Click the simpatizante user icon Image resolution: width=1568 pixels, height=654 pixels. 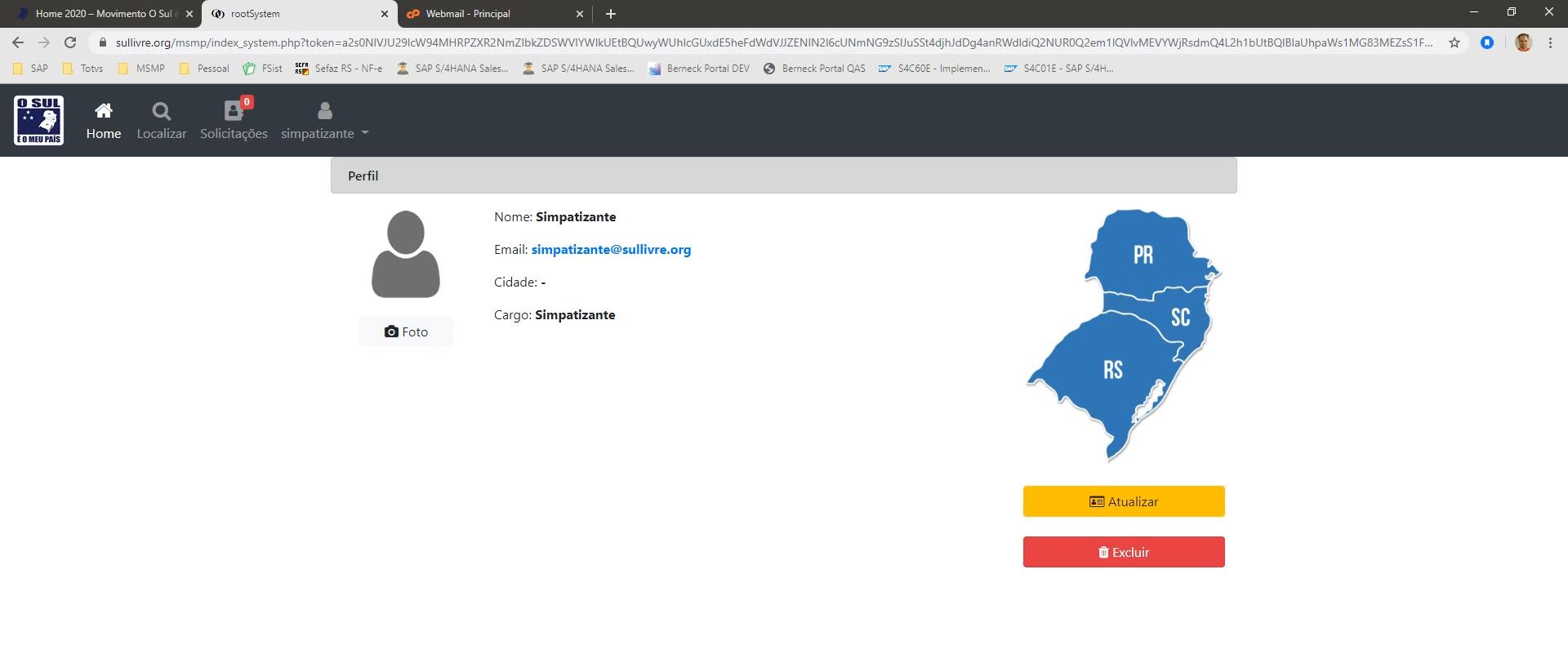325,111
